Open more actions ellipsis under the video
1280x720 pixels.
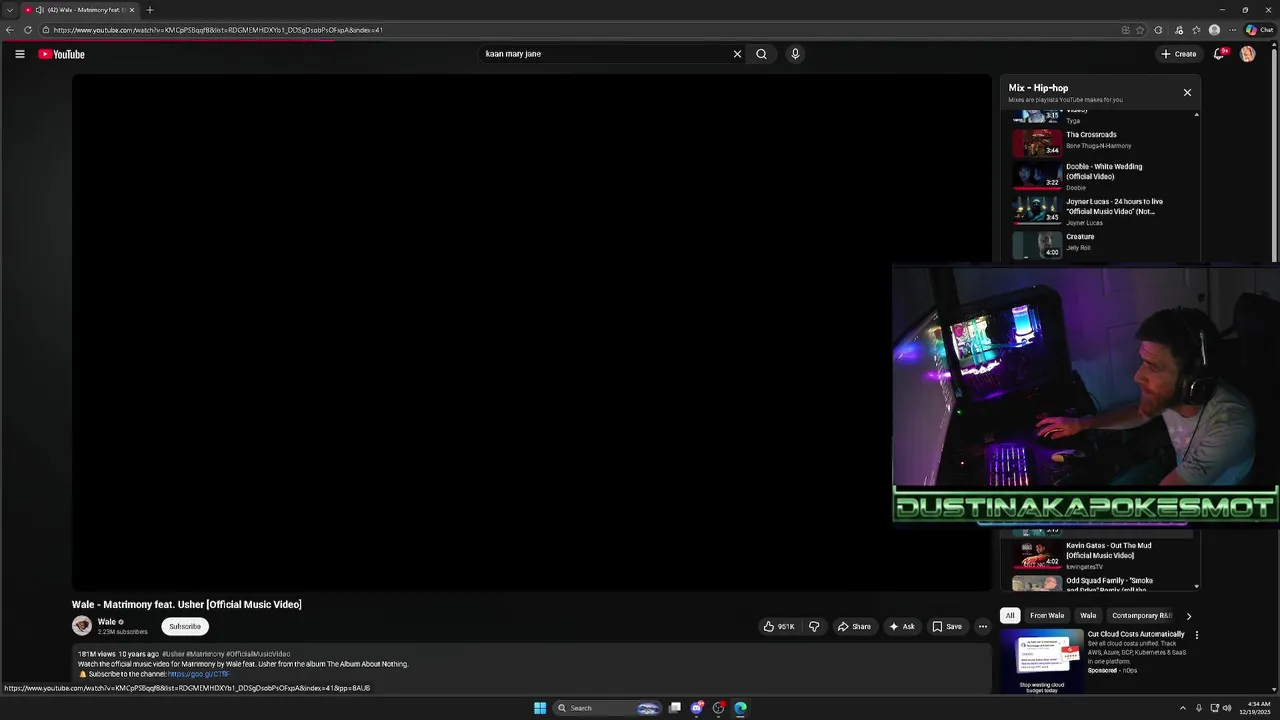click(x=982, y=627)
